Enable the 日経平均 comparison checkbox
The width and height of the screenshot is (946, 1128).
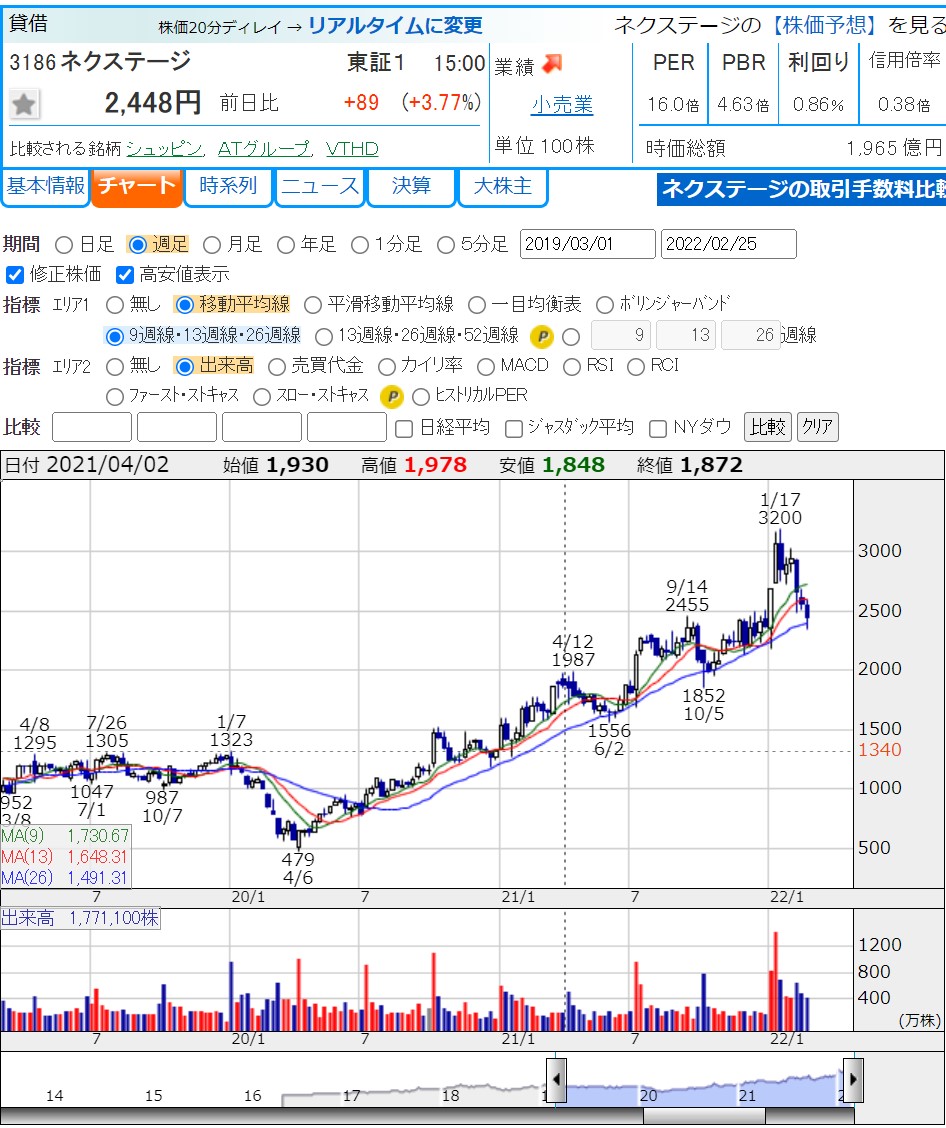point(404,428)
